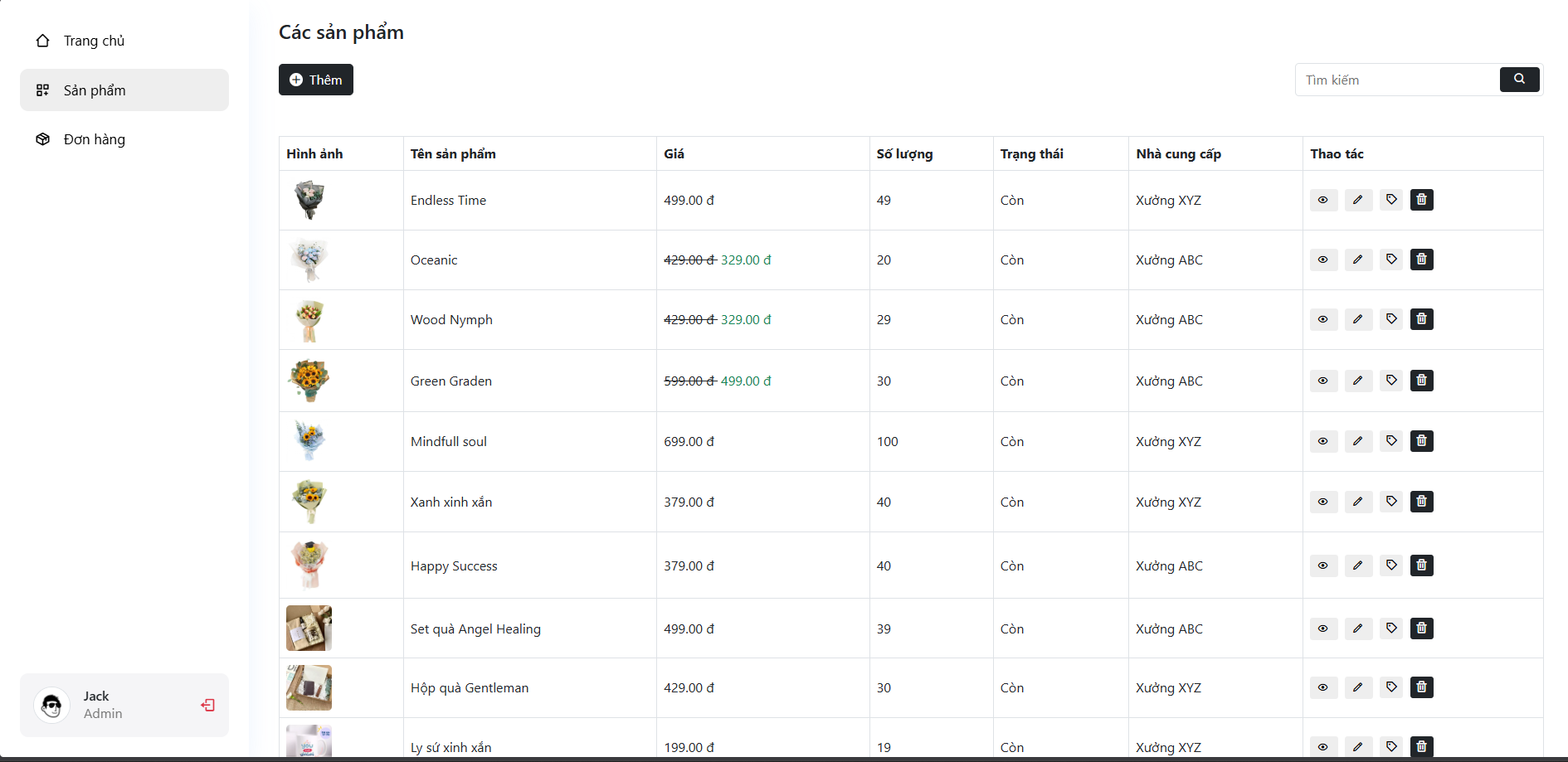
Task: View Xanh xinh xắn details via eye icon
Action: click(x=1323, y=502)
